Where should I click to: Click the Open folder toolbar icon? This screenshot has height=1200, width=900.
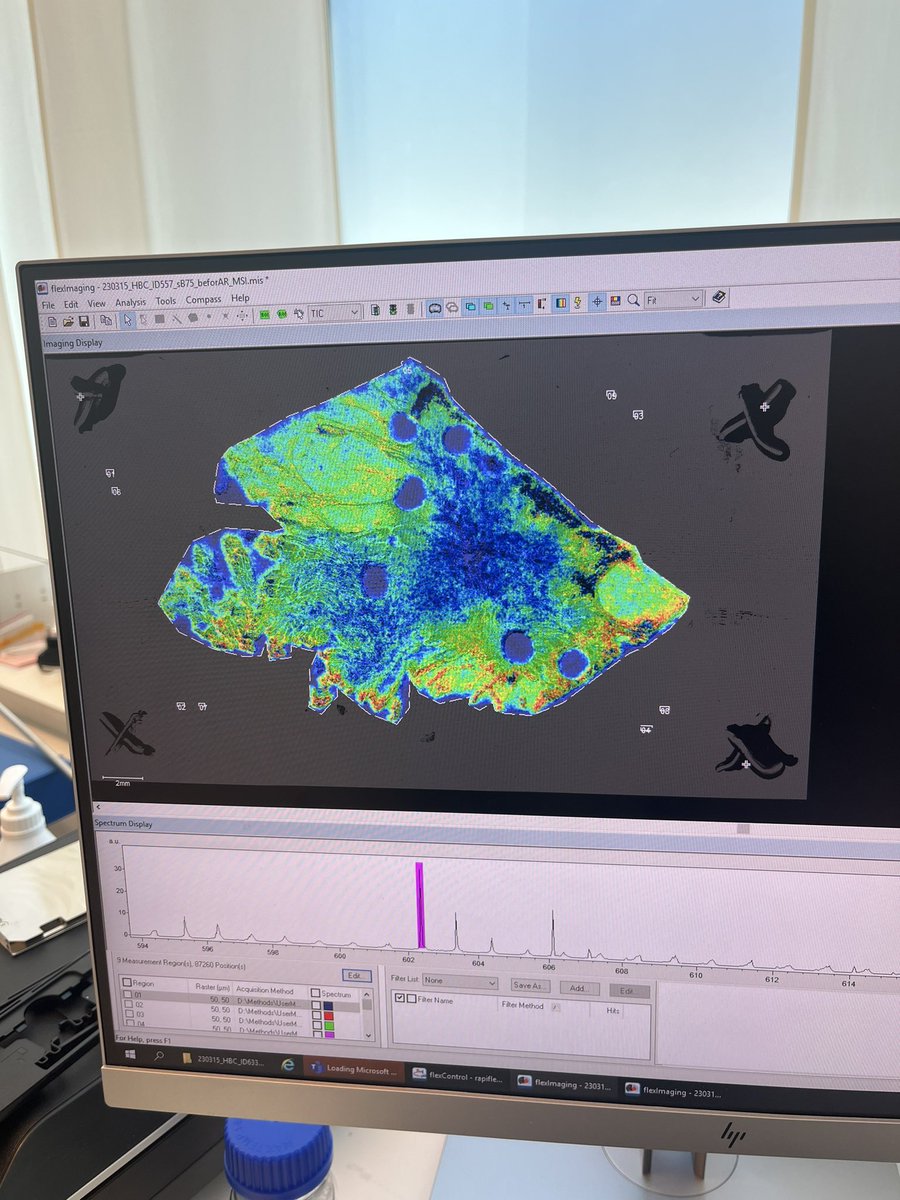coord(68,321)
